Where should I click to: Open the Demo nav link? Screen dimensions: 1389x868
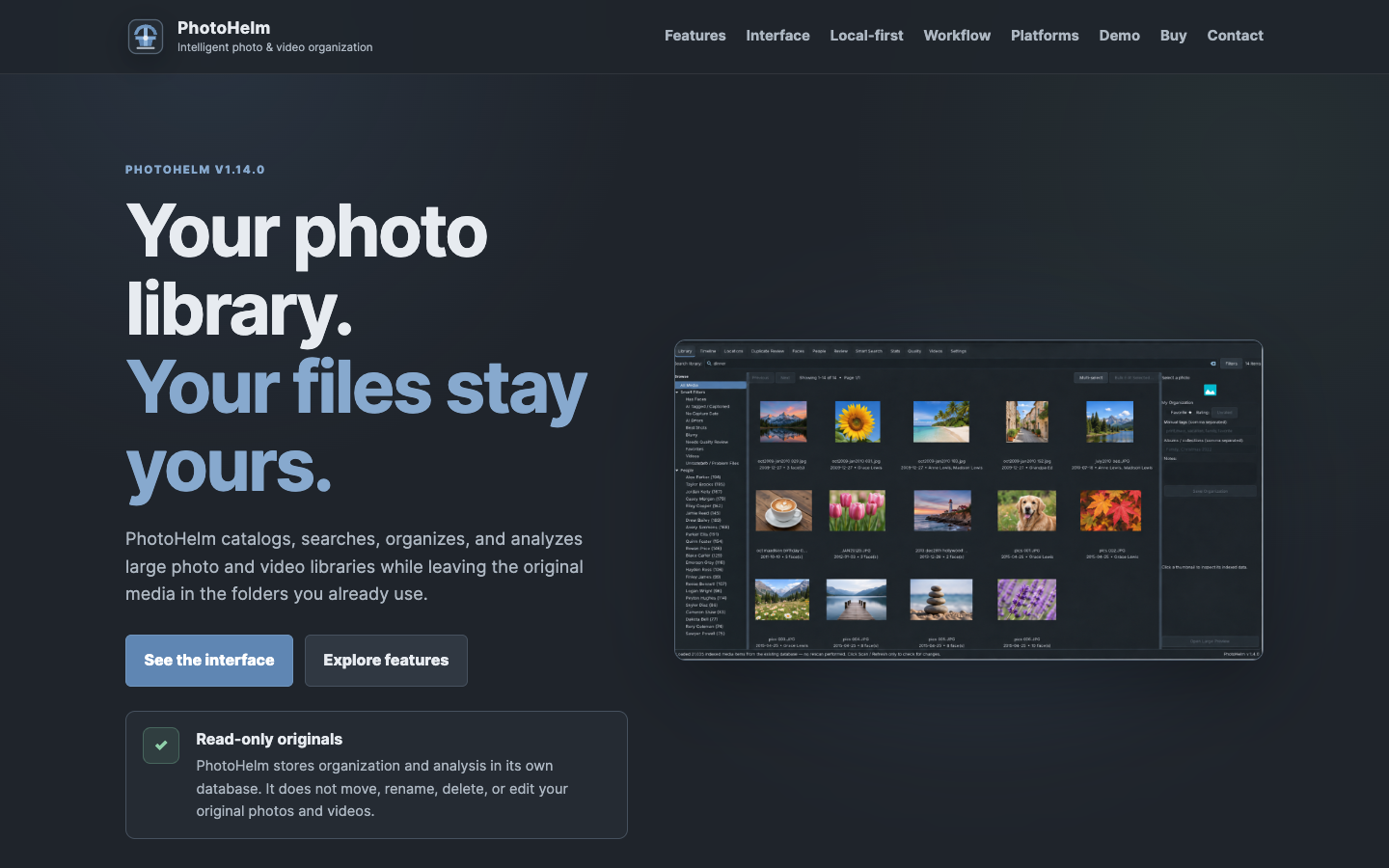(x=1119, y=36)
